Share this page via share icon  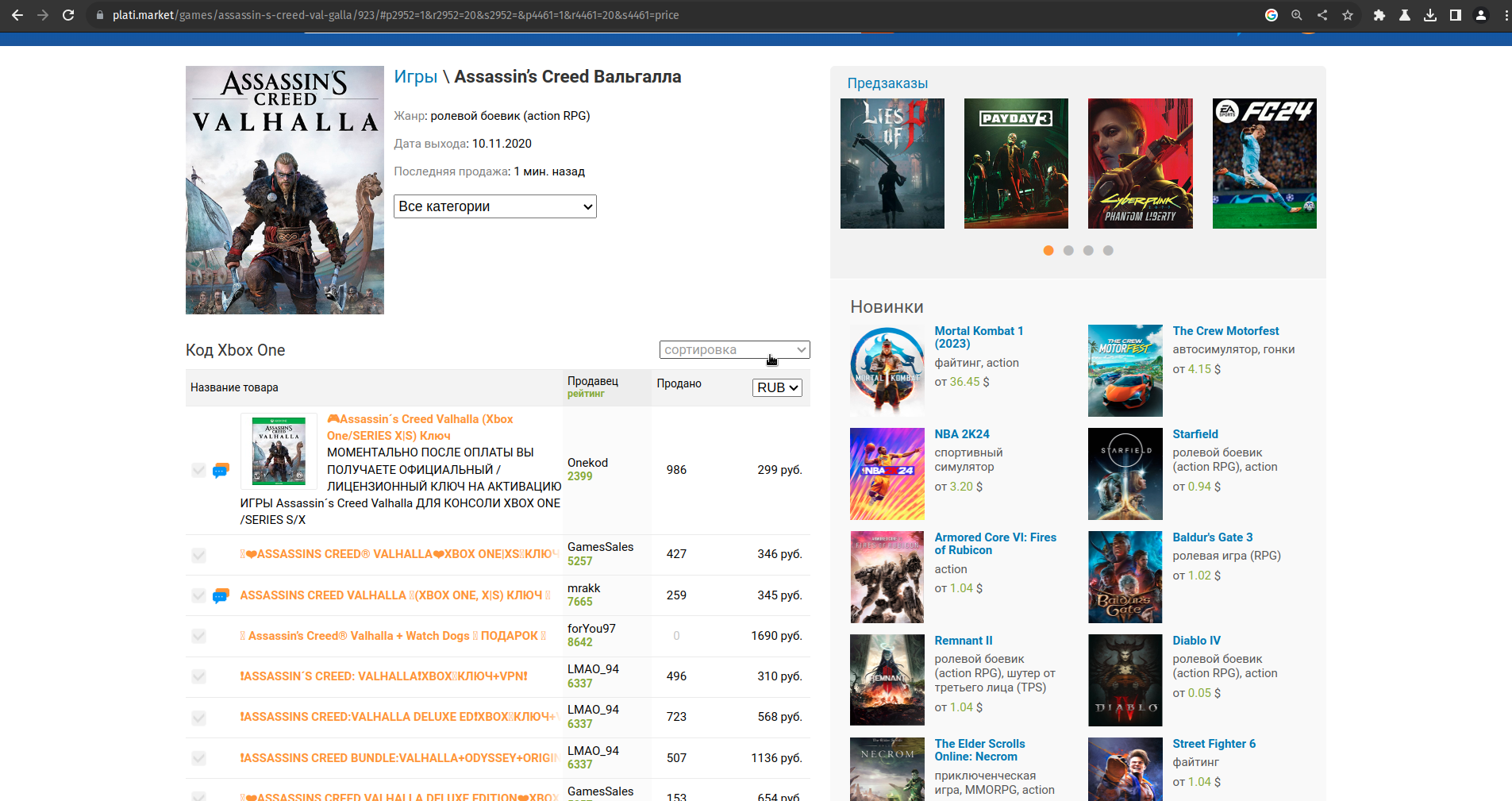tap(1322, 15)
